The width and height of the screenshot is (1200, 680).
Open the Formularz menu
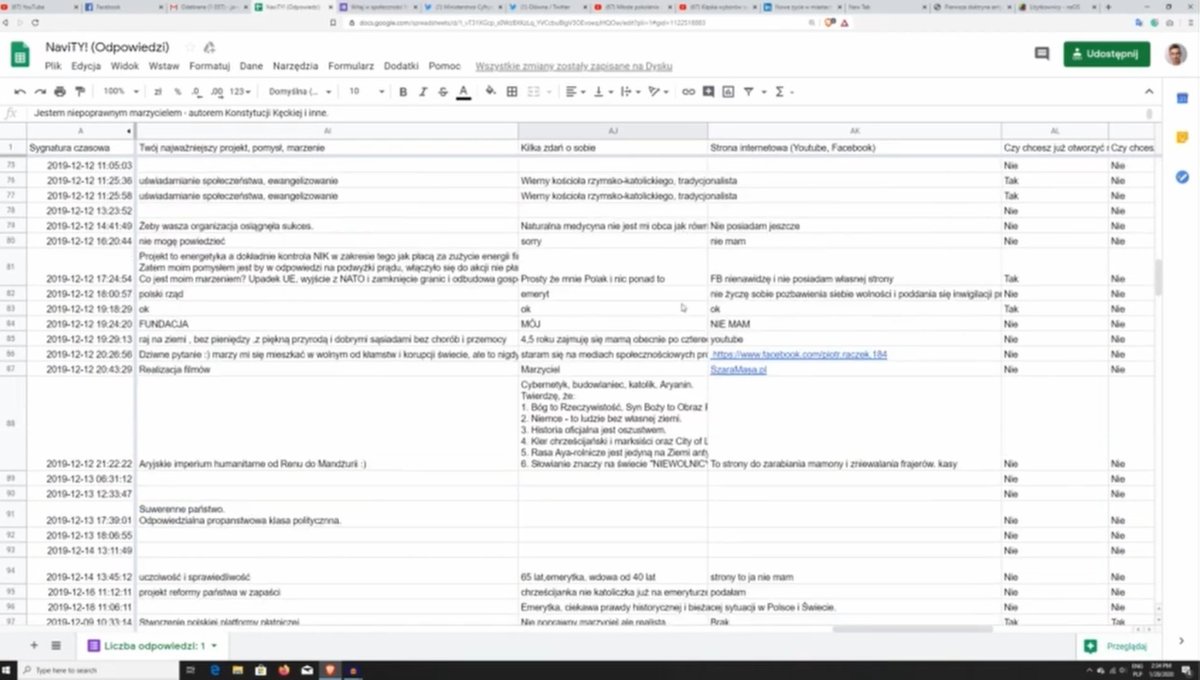(351, 66)
